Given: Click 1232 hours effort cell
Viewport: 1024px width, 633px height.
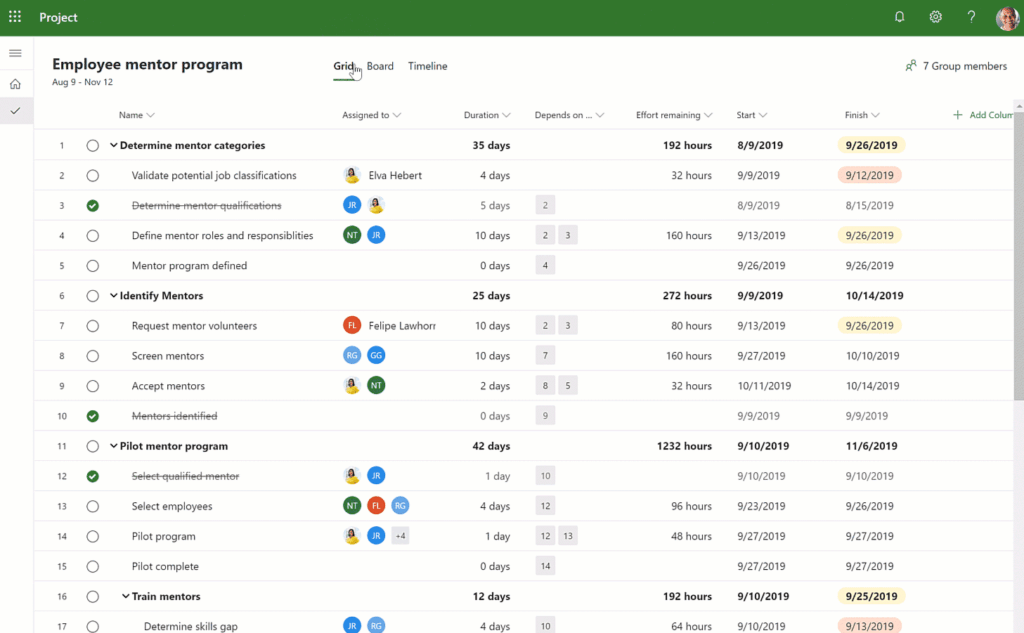Looking at the screenshot, I should click(684, 446).
